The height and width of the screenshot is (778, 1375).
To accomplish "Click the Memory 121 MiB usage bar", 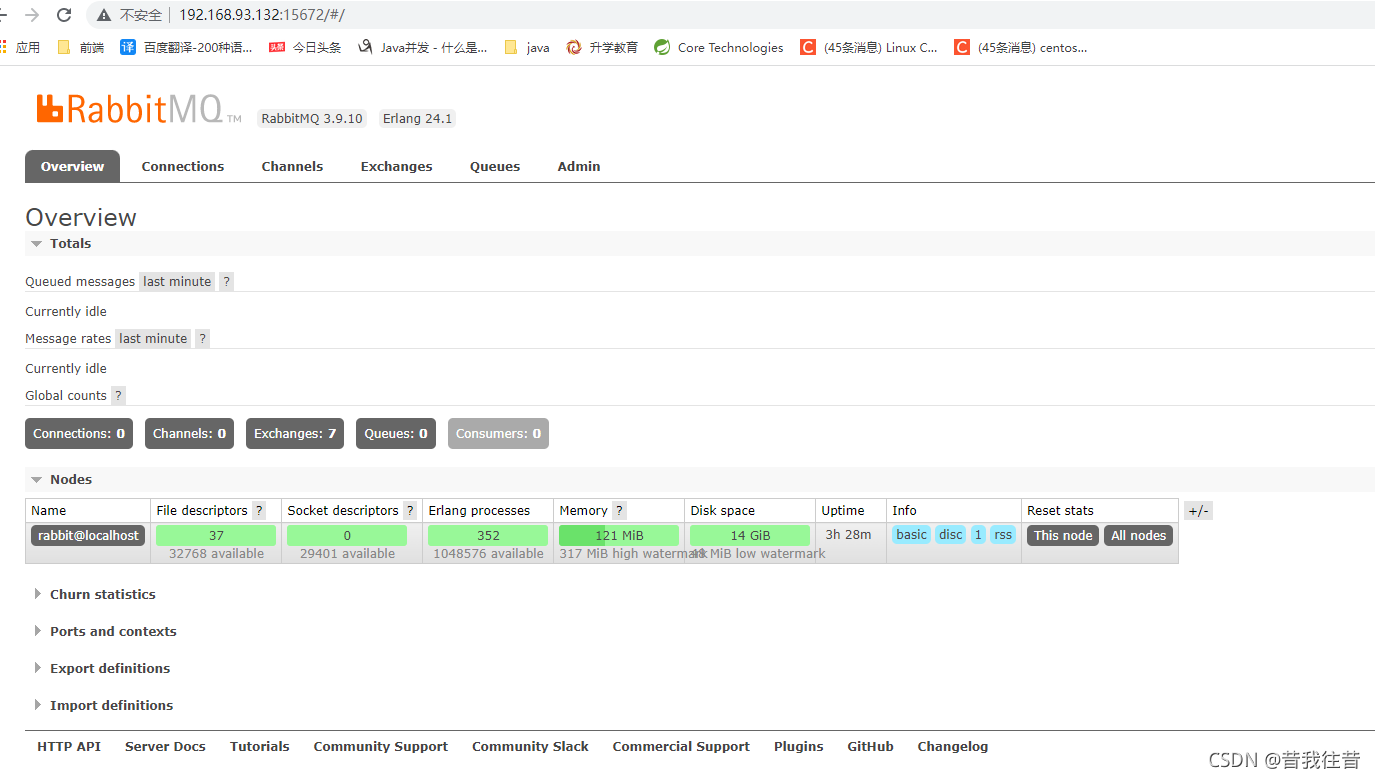I will tap(619, 536).
